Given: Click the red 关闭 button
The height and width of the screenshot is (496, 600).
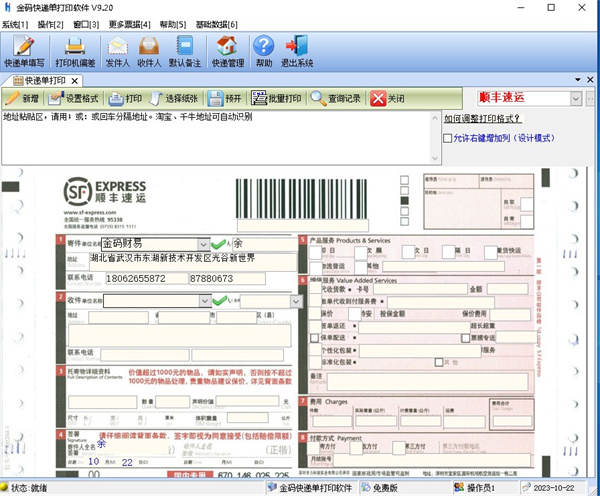Looking at the screenshot, I should [387, 99].
